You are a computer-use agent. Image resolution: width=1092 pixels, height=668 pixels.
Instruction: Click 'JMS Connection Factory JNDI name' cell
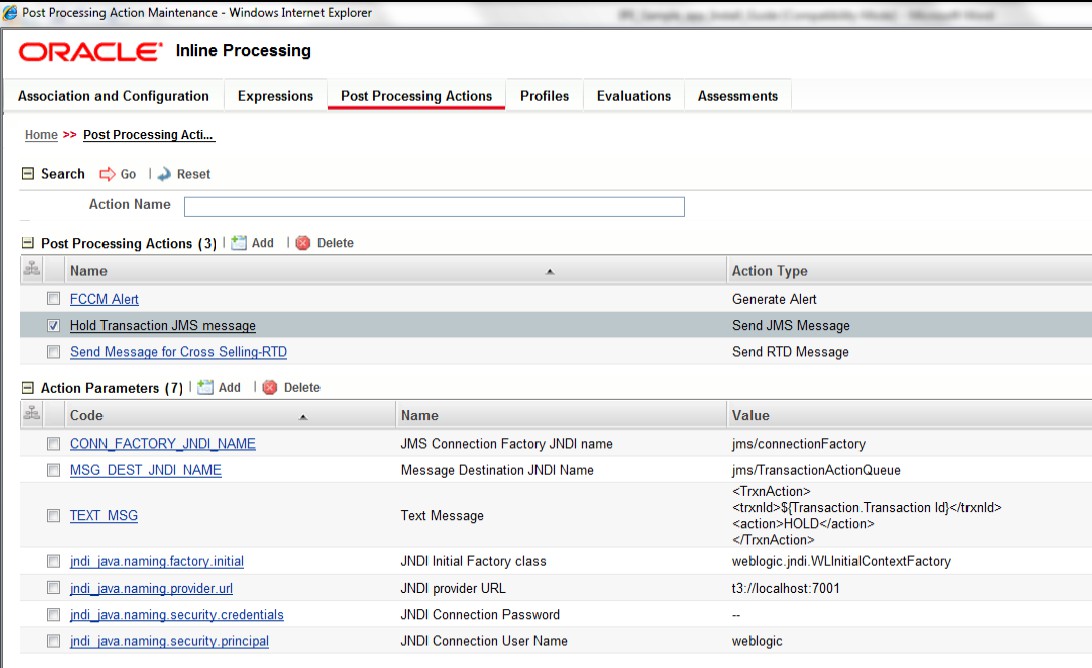[x=506, y=444]
